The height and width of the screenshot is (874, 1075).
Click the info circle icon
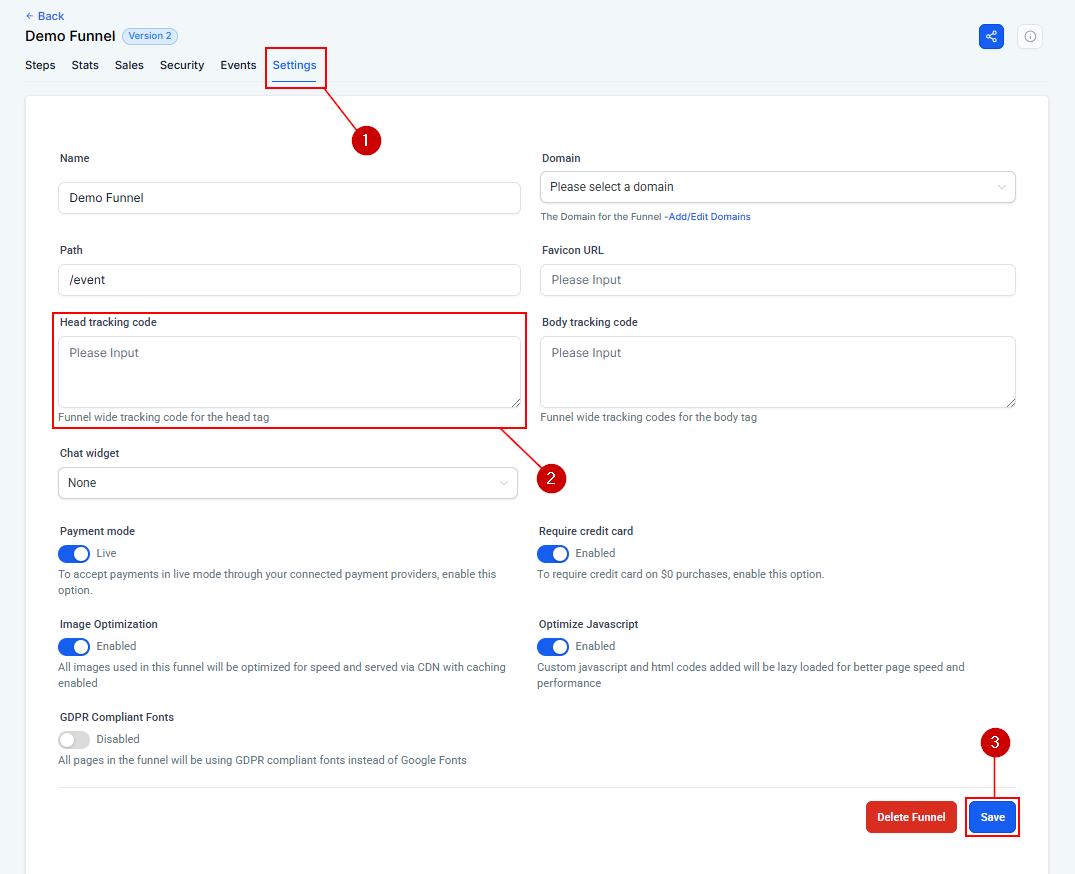coord(1030,37)
